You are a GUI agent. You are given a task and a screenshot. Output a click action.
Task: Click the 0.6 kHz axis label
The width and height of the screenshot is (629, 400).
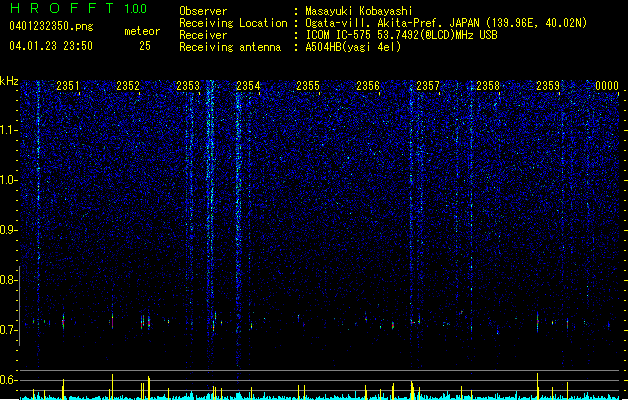pyautogui.click(x=8, y=380)
